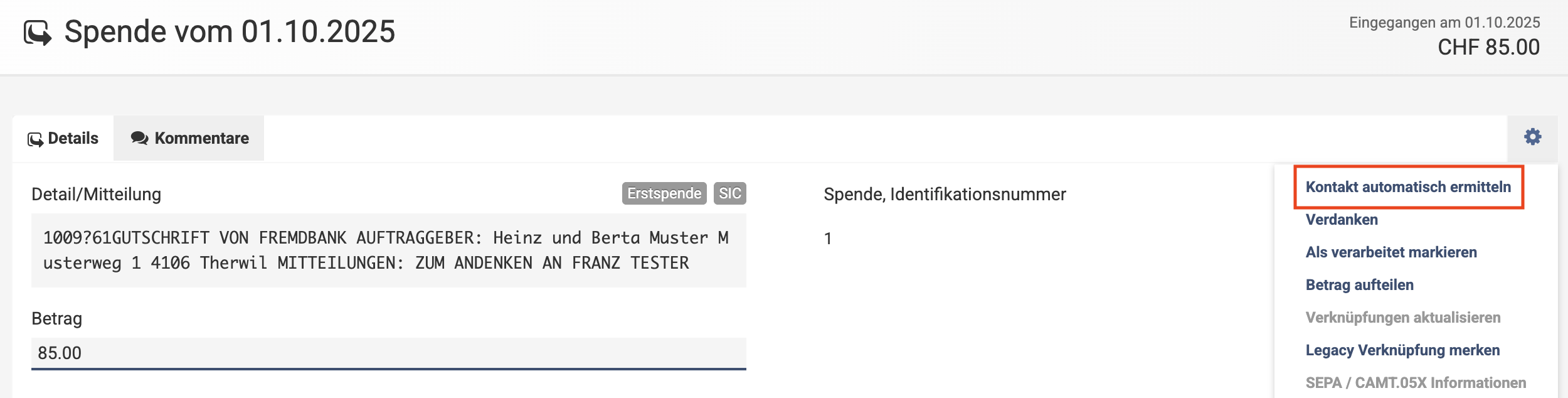
Task: Focus the Betrag input field
Action: (x=388, y=353)
